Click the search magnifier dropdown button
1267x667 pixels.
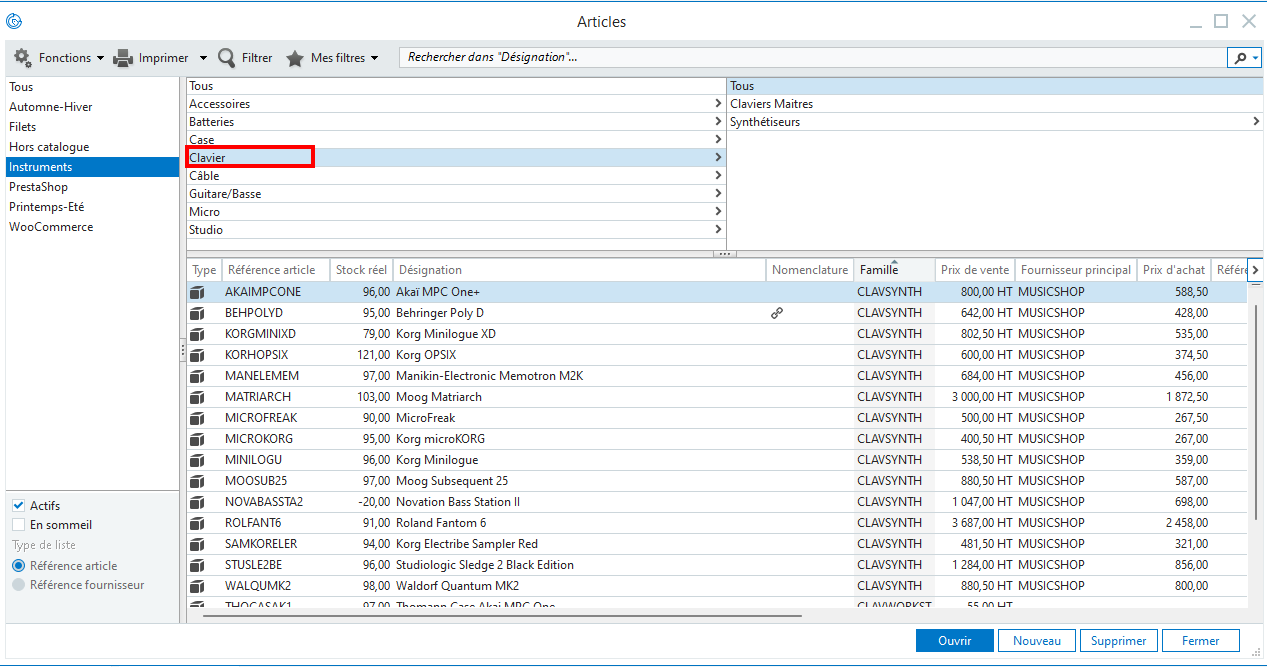[x=1245, y=58]
